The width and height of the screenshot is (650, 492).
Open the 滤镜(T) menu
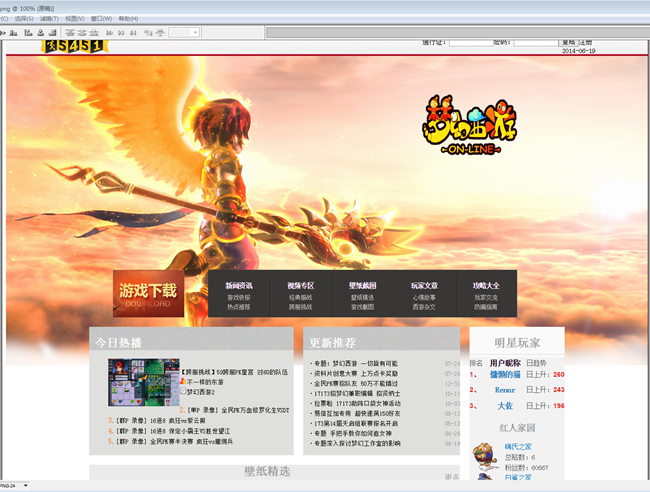(x=49, y=18)
